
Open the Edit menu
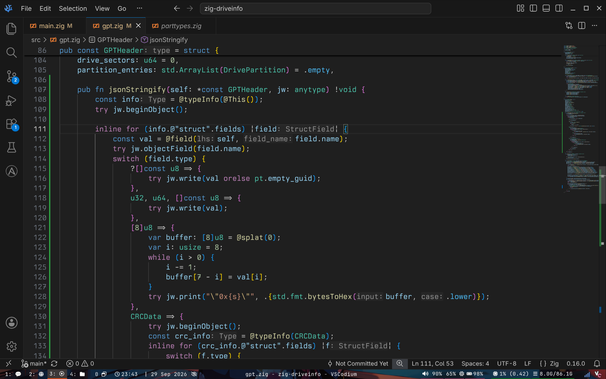[45, 8]
